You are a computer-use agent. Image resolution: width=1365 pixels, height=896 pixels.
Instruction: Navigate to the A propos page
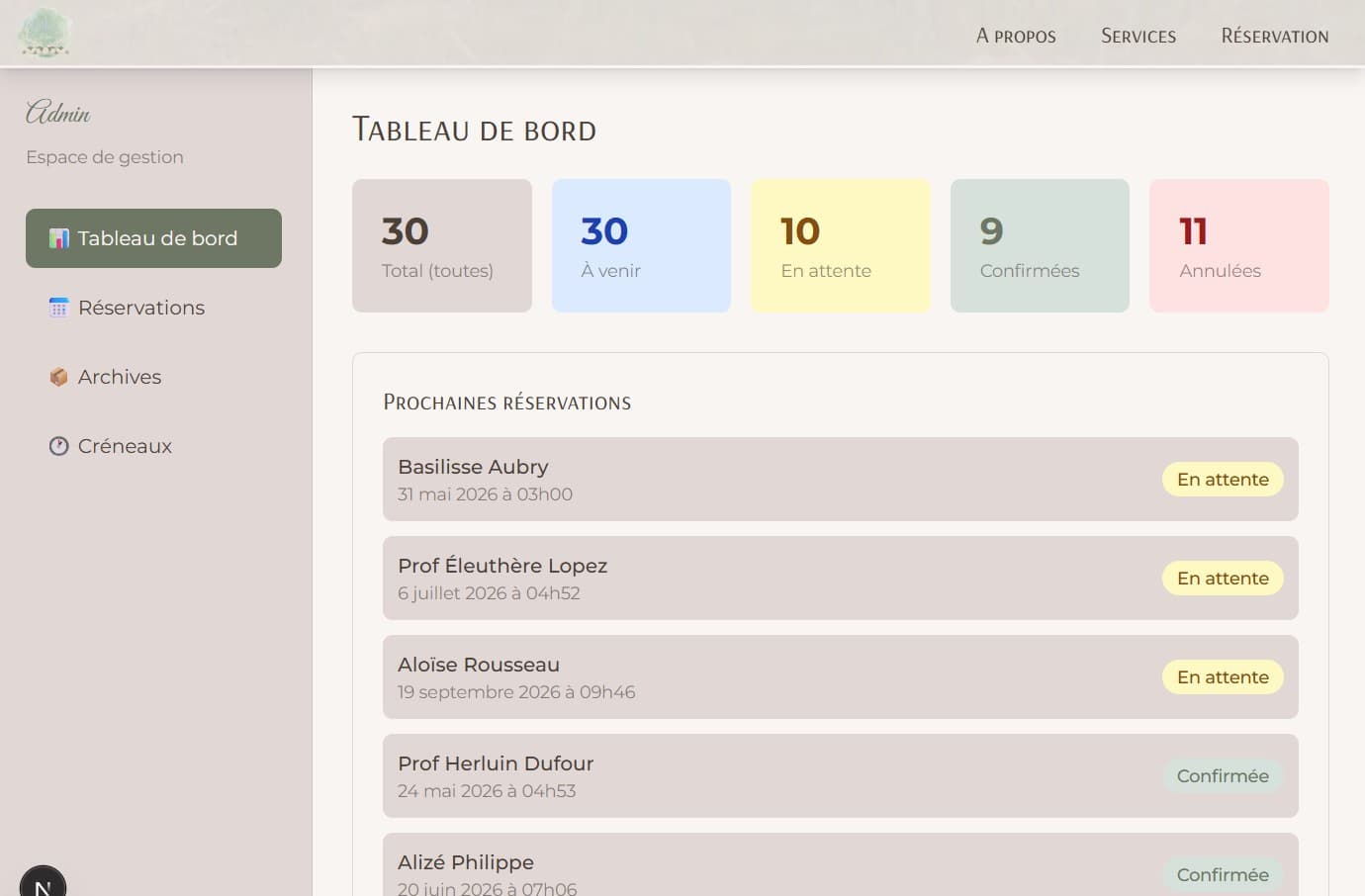click(x=1016, y=36)
